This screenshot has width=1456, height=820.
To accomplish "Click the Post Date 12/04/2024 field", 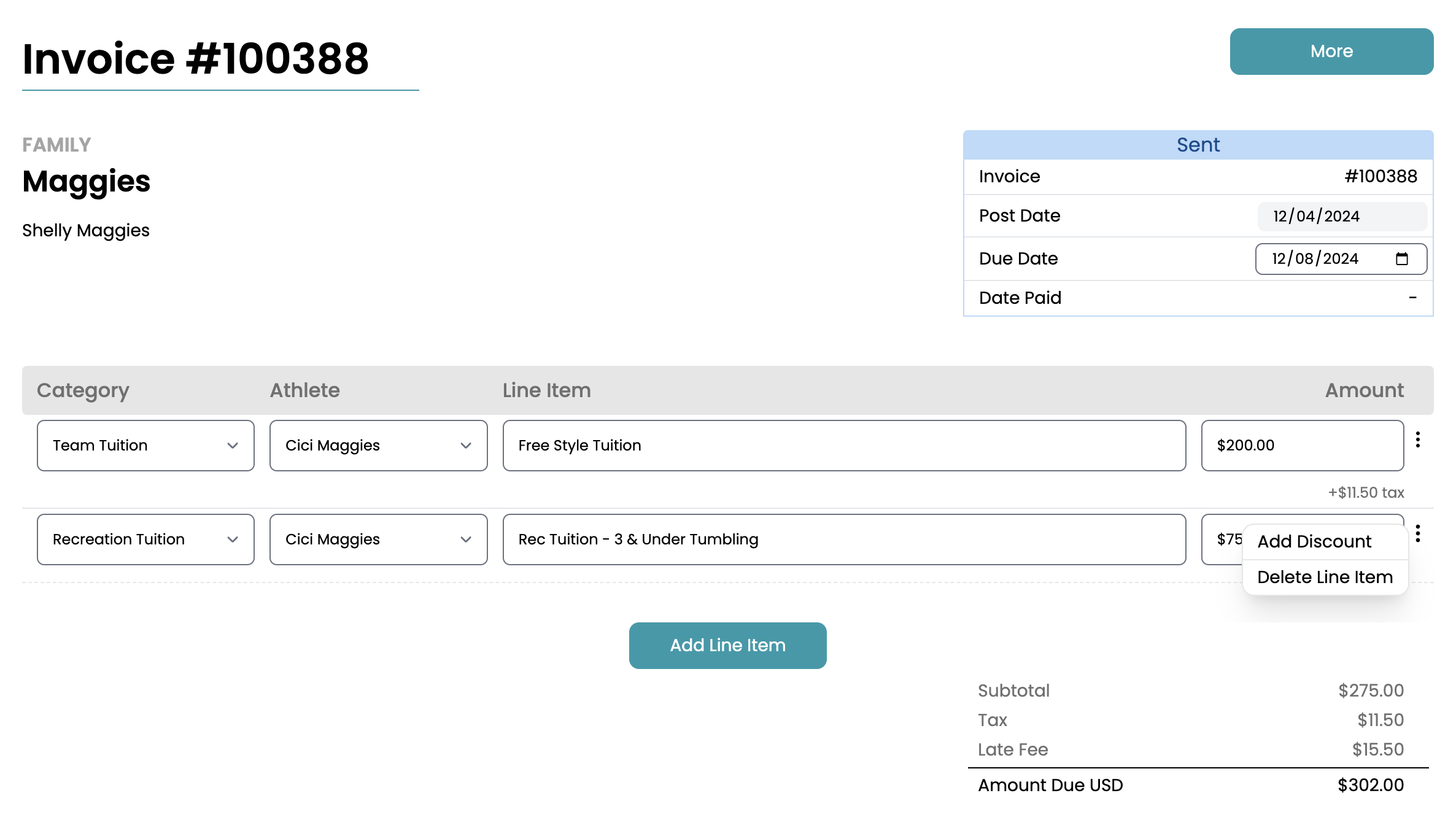I will (x=1341, y=217).
